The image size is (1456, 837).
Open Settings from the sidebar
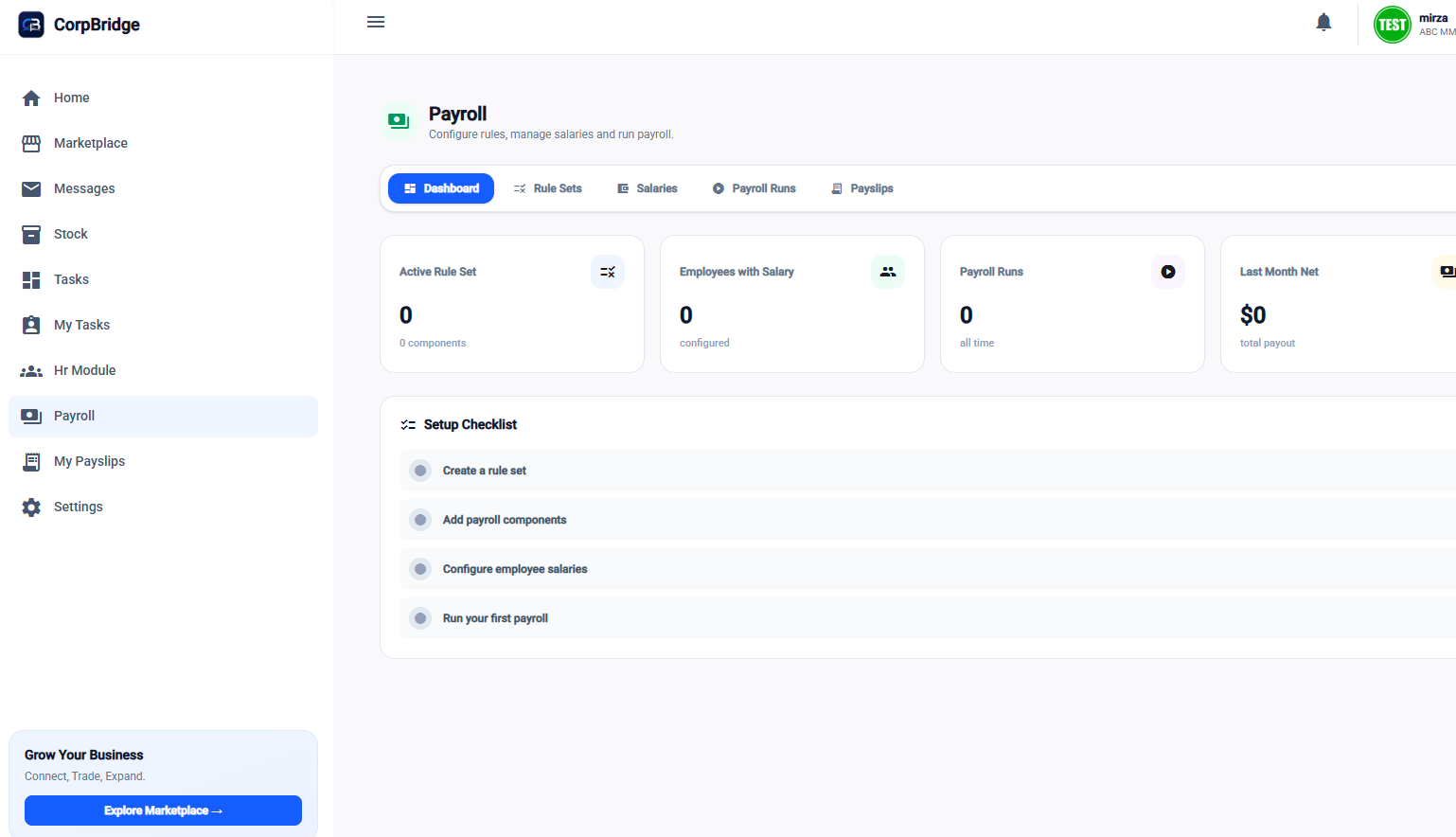tap(163, 507)
